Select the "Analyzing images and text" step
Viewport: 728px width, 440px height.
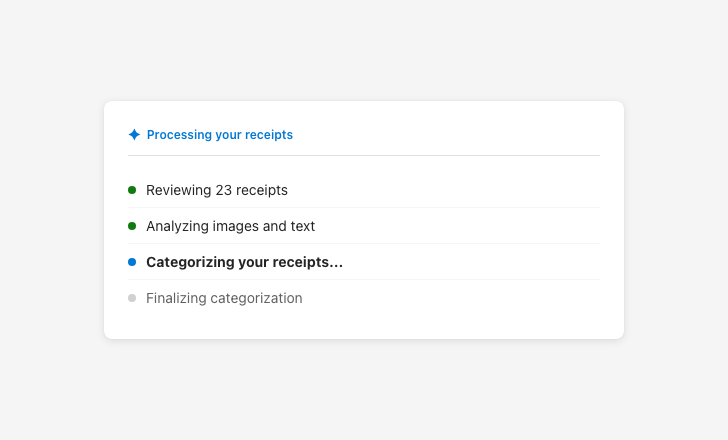tap(230, 226)
